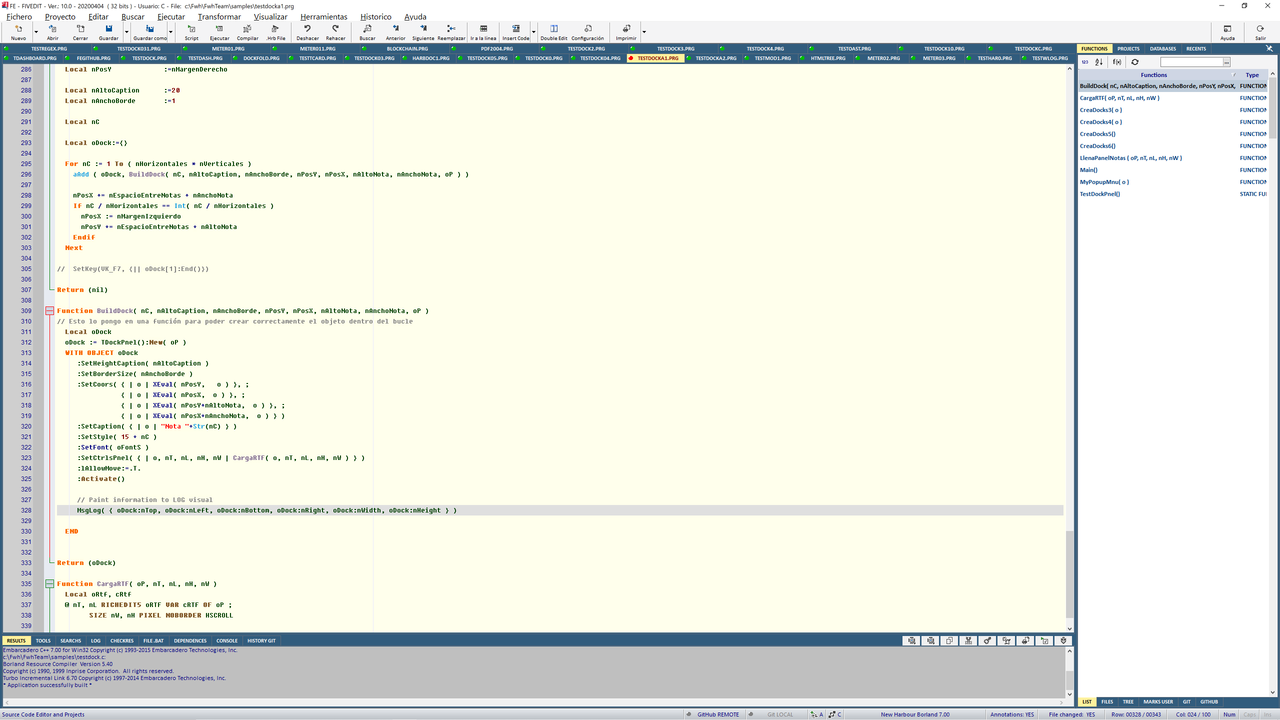Sort functions alphabetically with A-Z icon
Screen dimensions: 1280x720
(x=1100, y=62)
